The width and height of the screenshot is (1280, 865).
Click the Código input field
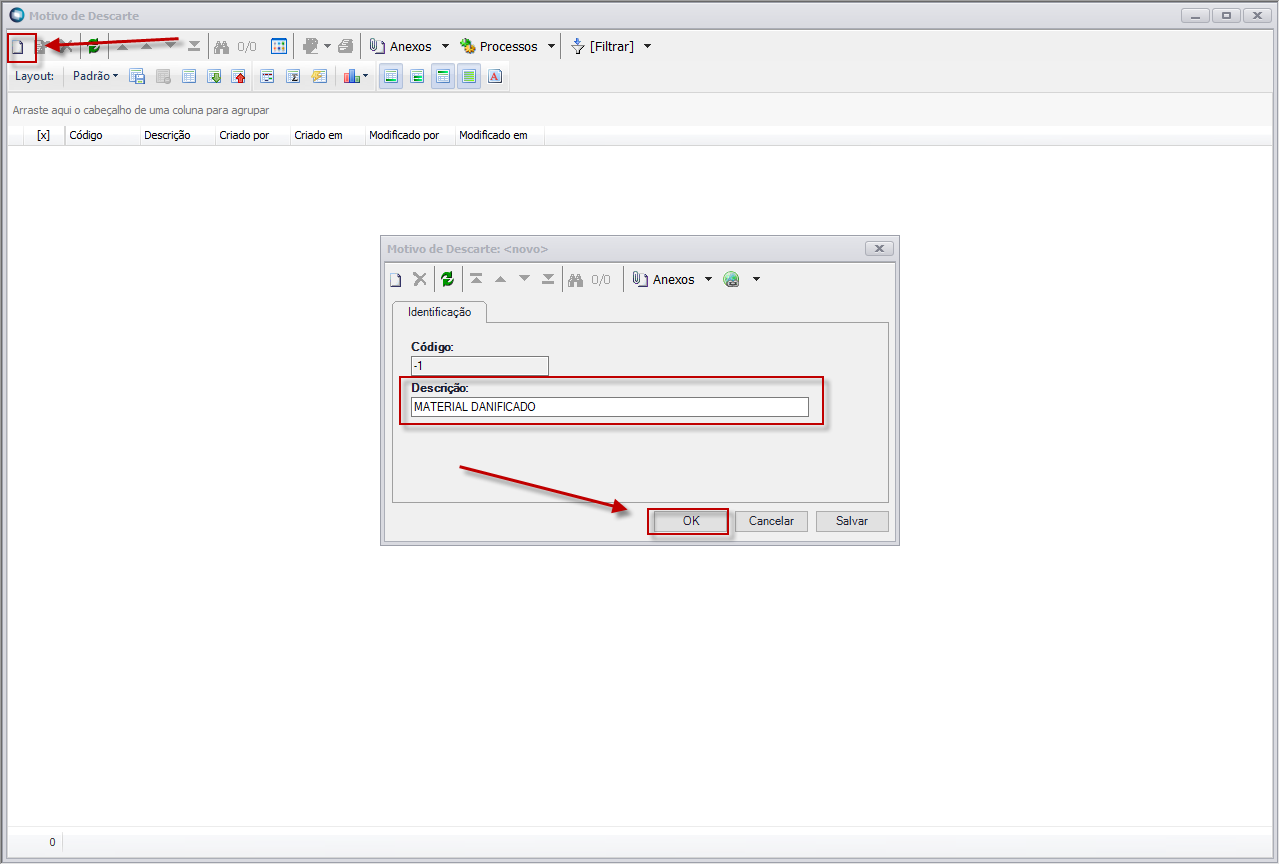click(480, 366)
